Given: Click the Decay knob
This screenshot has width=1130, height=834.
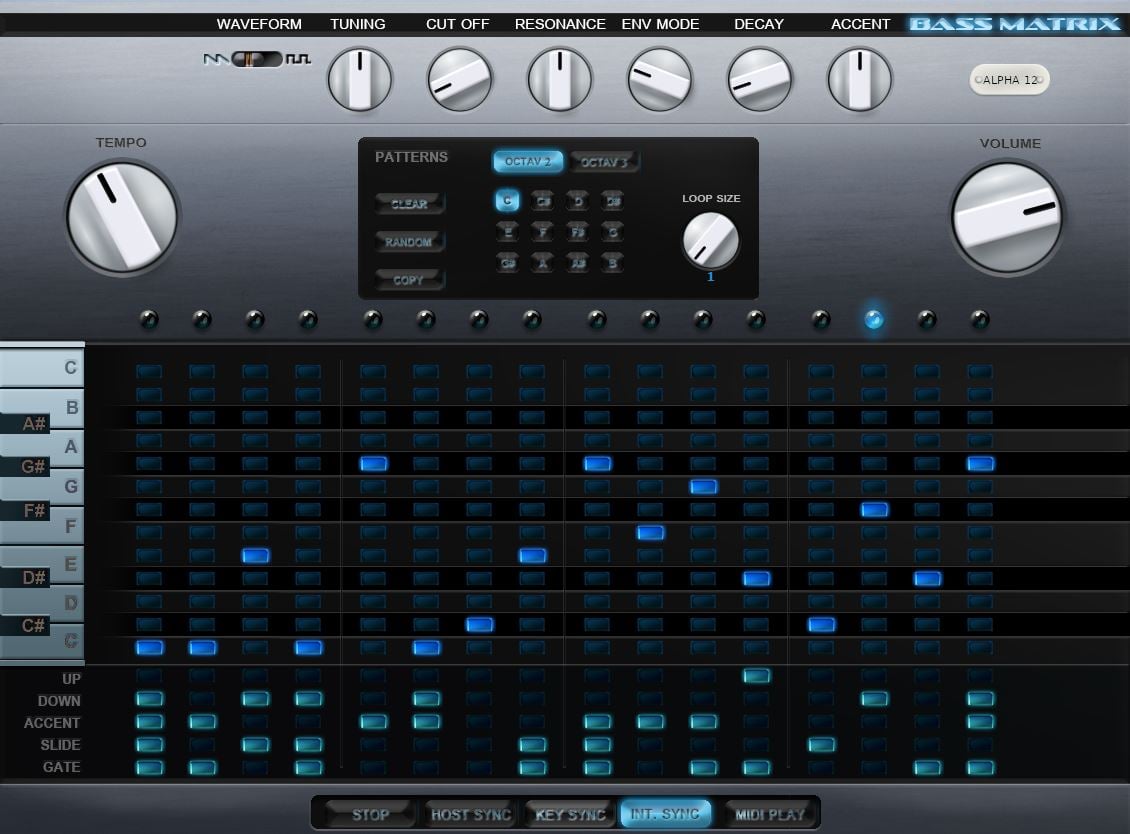Looking at the screenshot, I should pos(759,80).
